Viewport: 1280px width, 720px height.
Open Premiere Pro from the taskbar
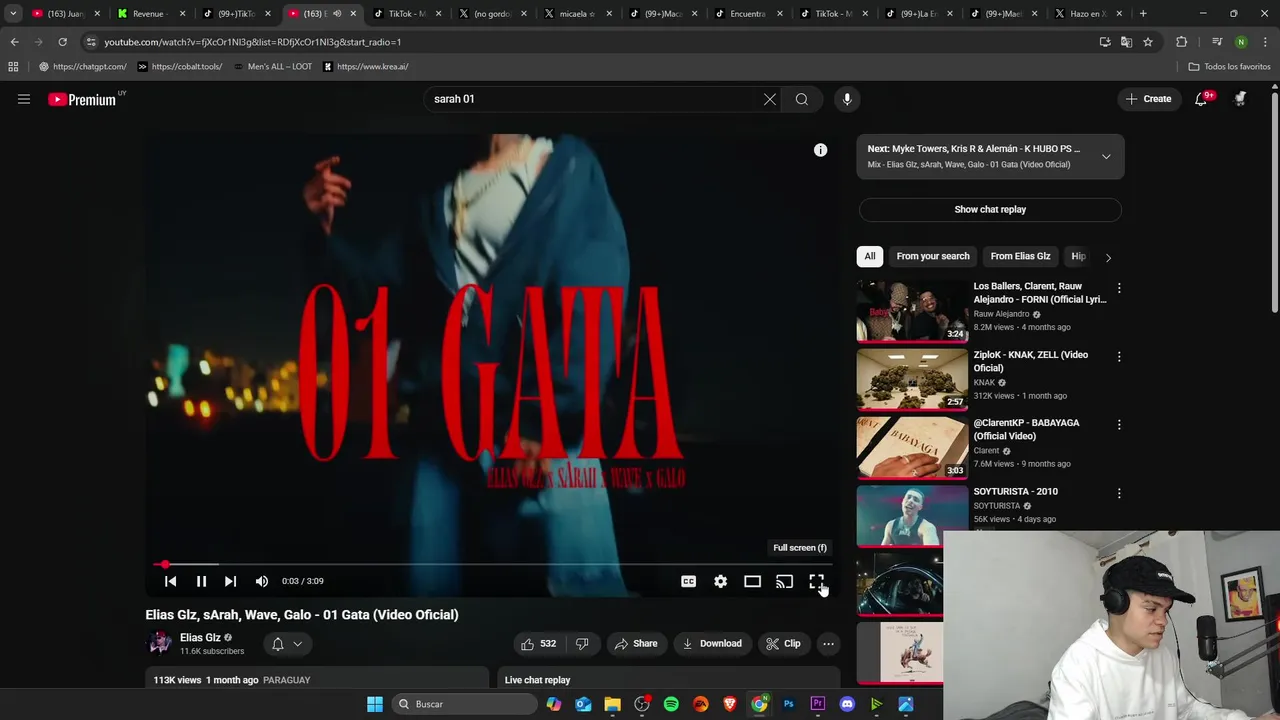tap(818, 704)
